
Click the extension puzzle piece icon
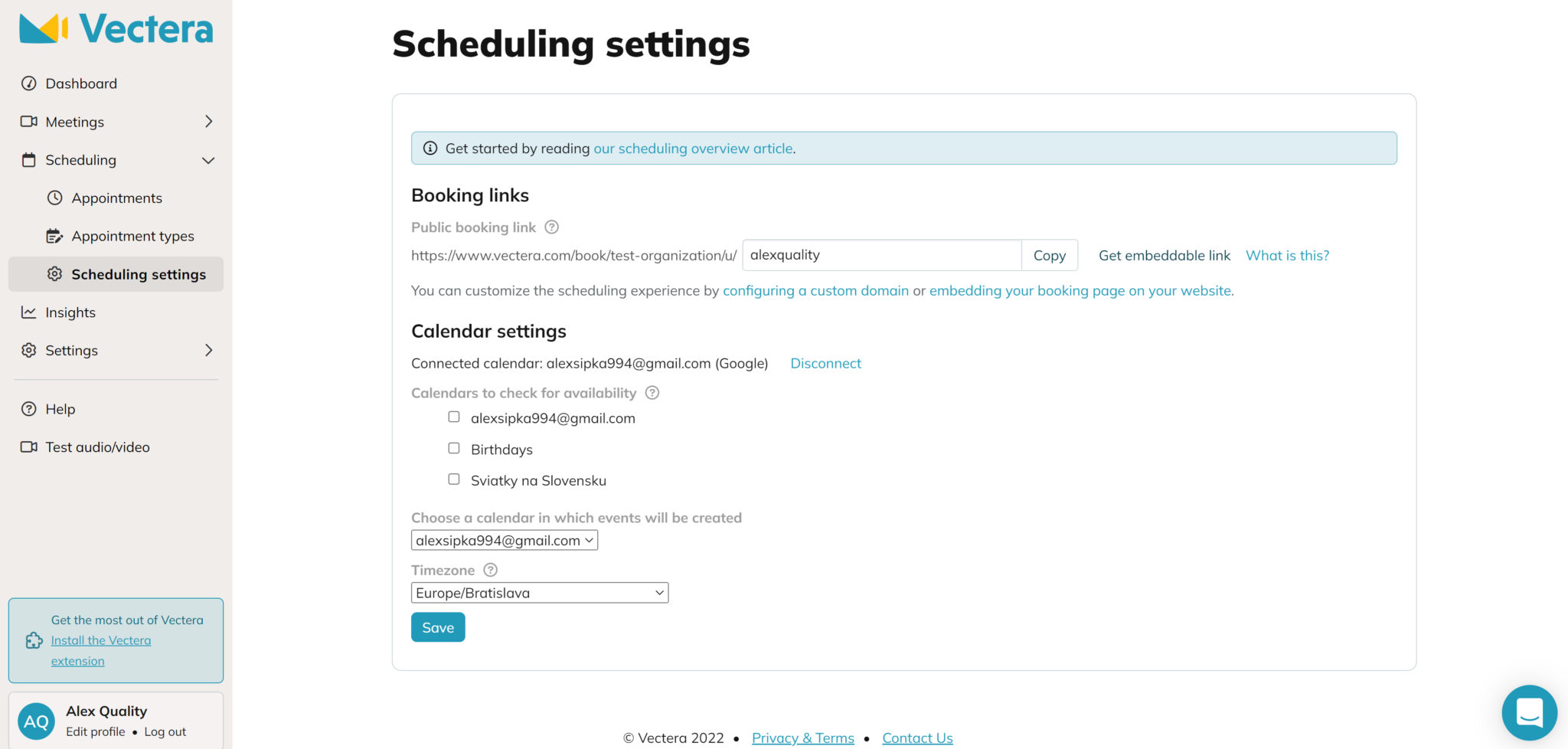[x=34, y=640]
